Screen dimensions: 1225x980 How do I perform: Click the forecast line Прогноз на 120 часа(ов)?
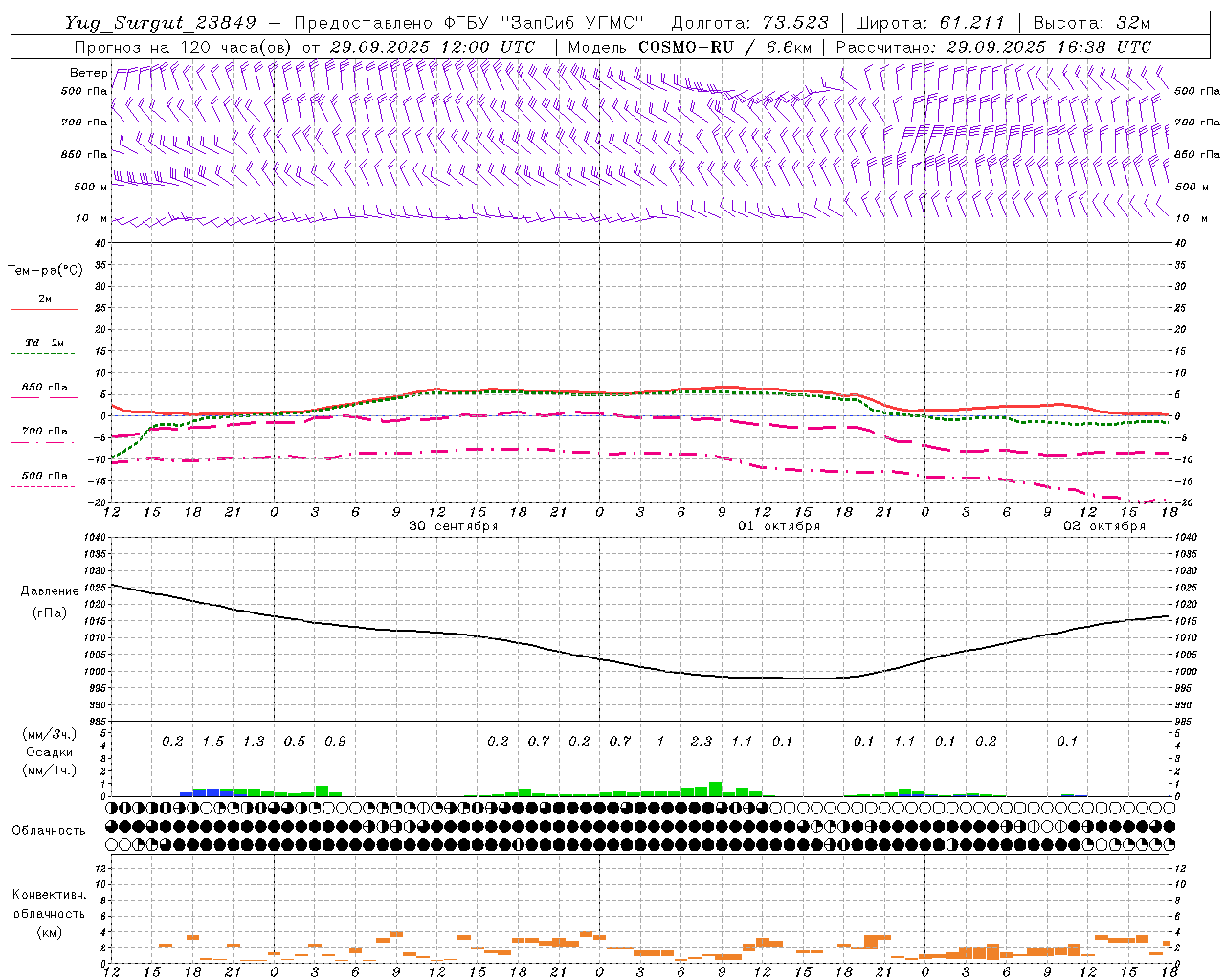pos(184,47)
